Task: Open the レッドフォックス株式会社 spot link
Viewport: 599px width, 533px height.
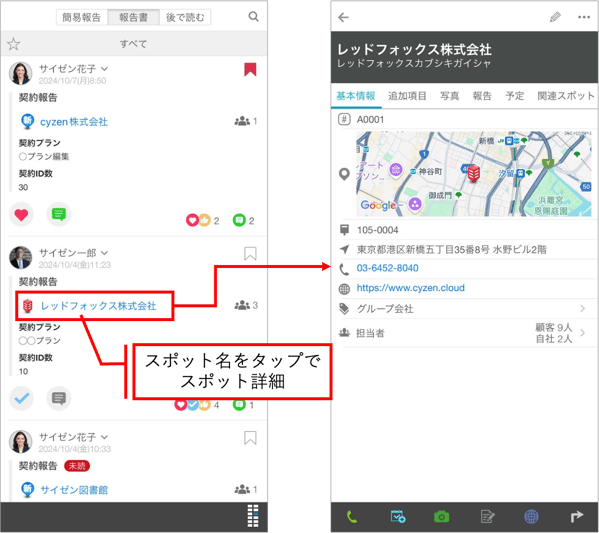Action: tap(99, 306)
